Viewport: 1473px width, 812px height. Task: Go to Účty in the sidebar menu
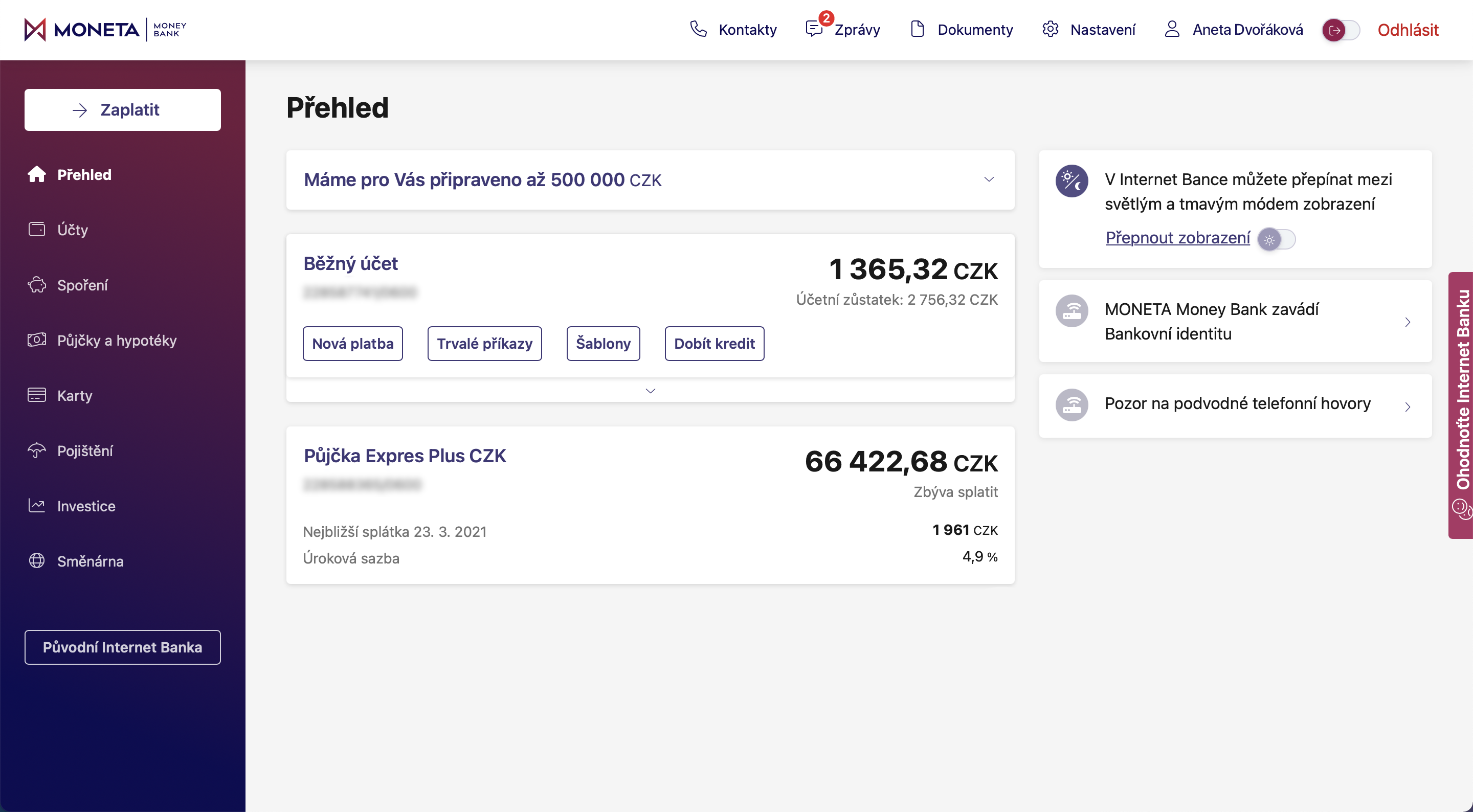click(x=73, y=230)
